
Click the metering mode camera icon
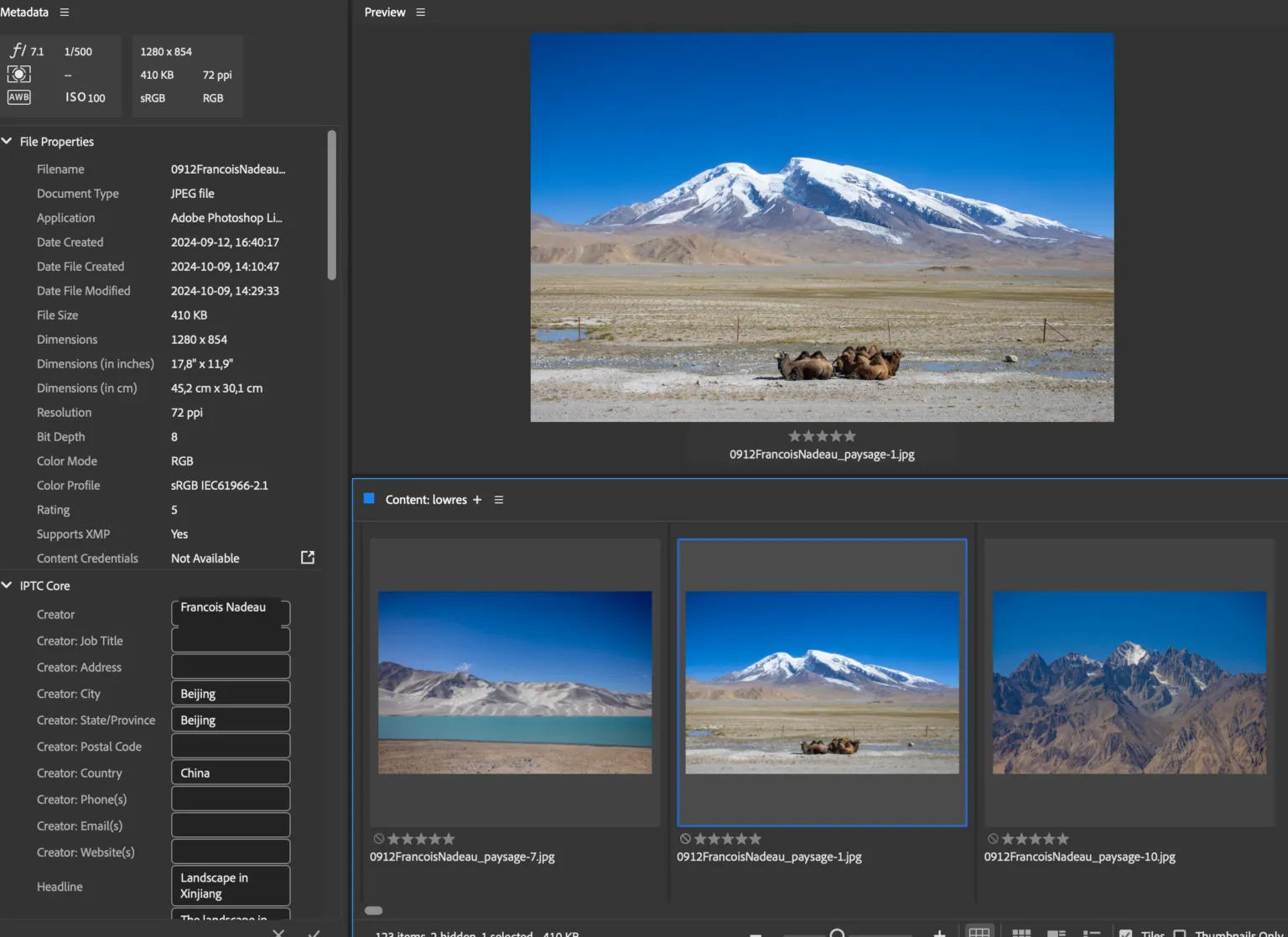coord(18,74)
